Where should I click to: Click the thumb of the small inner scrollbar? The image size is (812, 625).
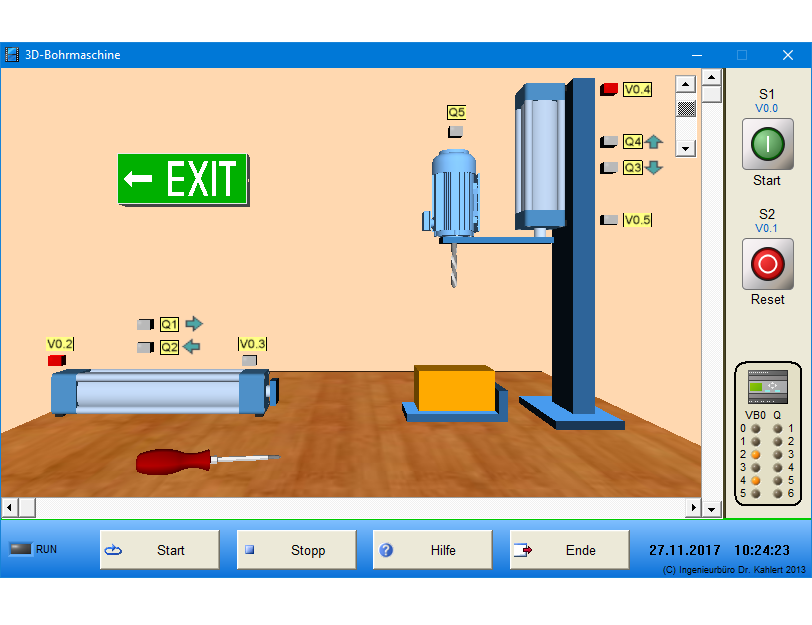pyautogui.click(x=686, y=109)
